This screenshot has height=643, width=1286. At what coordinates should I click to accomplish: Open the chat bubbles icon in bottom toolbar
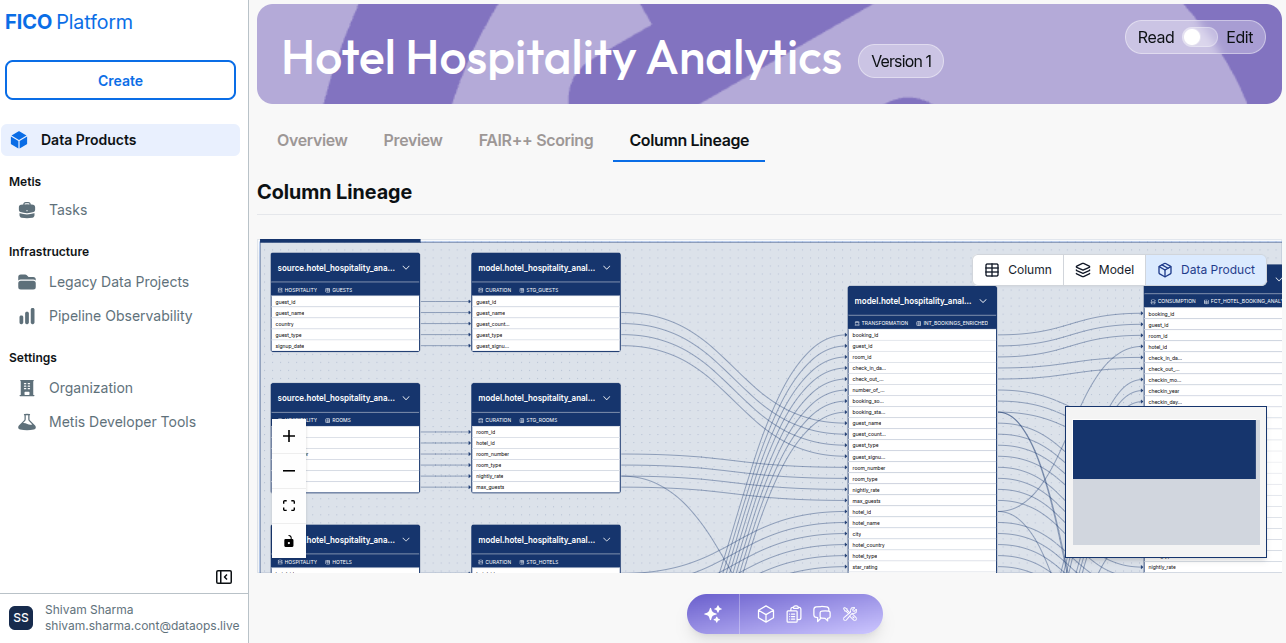coord(822,614)
